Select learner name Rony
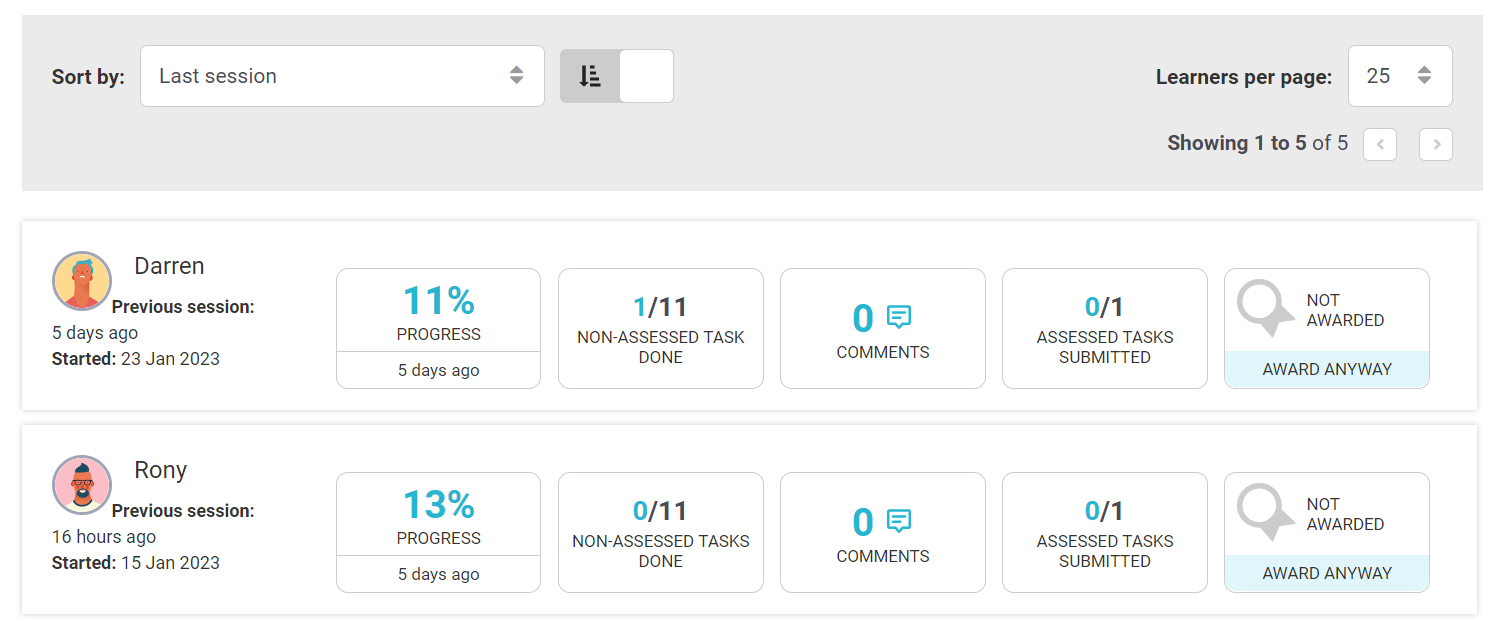Viewport: 1488px width, 622px height. (161, 469)
